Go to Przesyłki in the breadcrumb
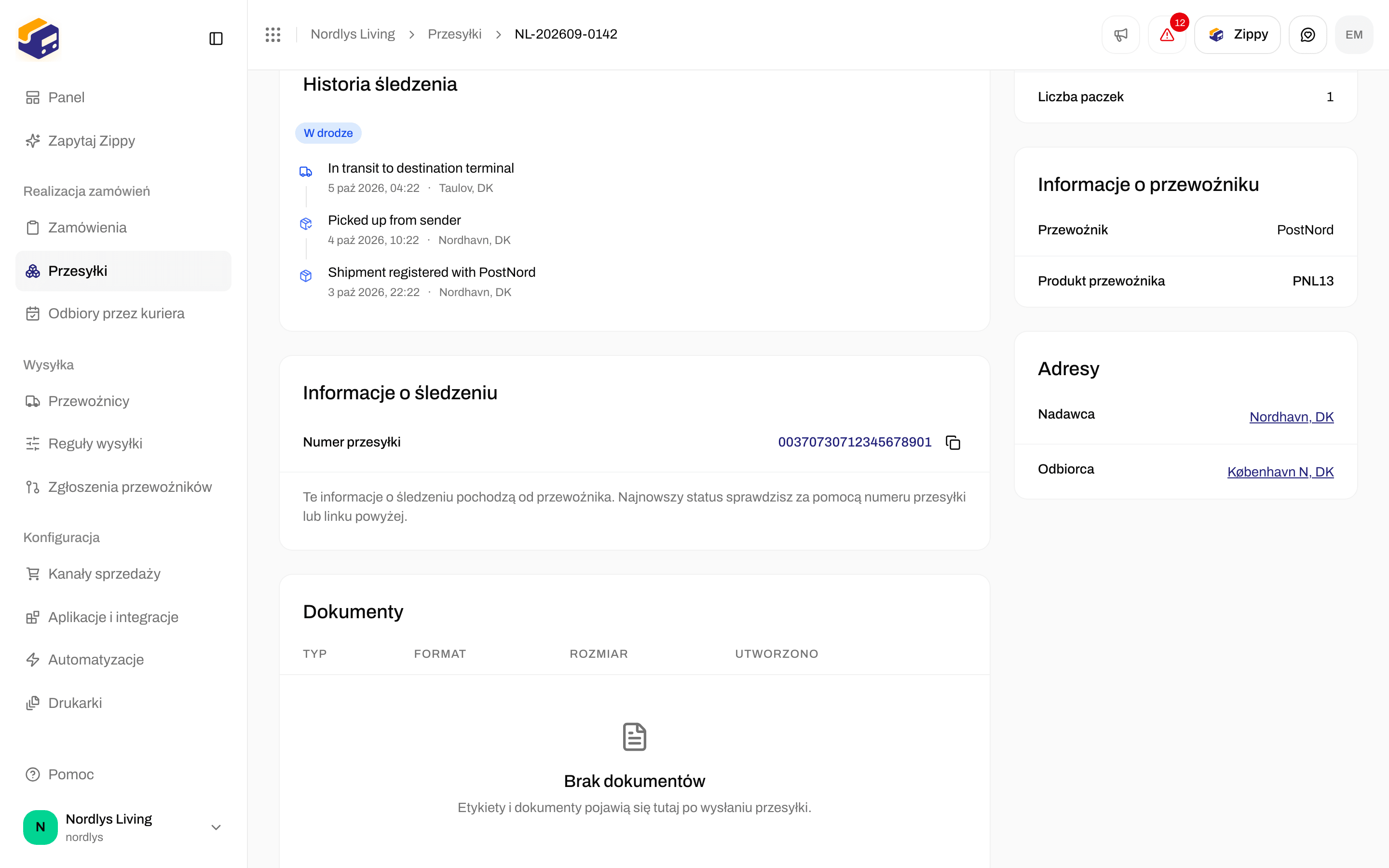Image resolution: width=1389 pixels, height=868 pixels. 454,34
